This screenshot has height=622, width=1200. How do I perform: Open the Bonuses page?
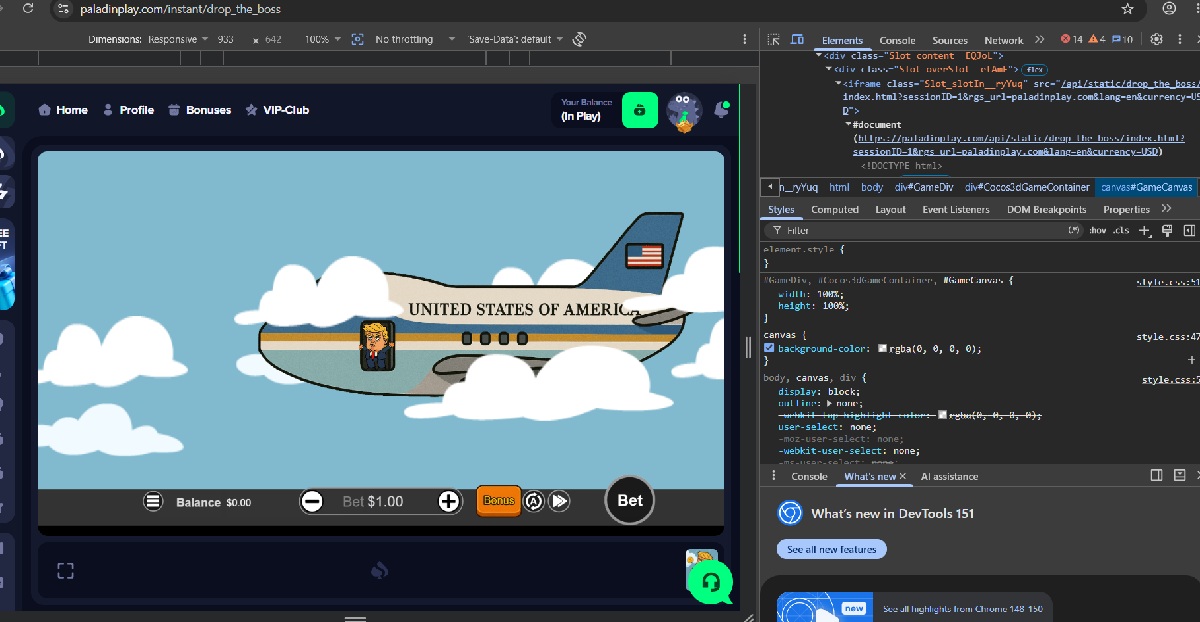[199, 110]
